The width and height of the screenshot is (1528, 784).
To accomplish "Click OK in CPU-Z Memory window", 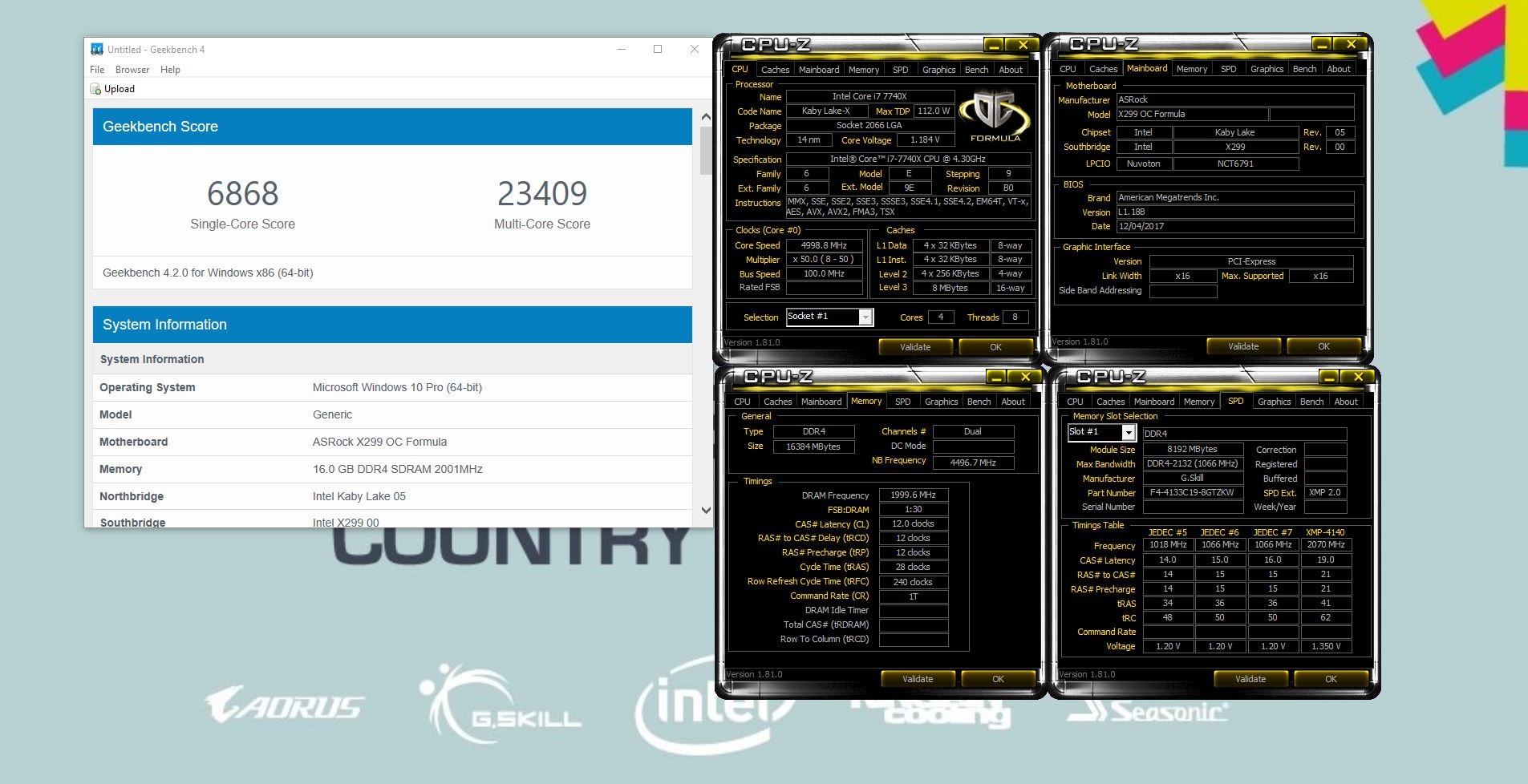I will (x=998, y=679).
